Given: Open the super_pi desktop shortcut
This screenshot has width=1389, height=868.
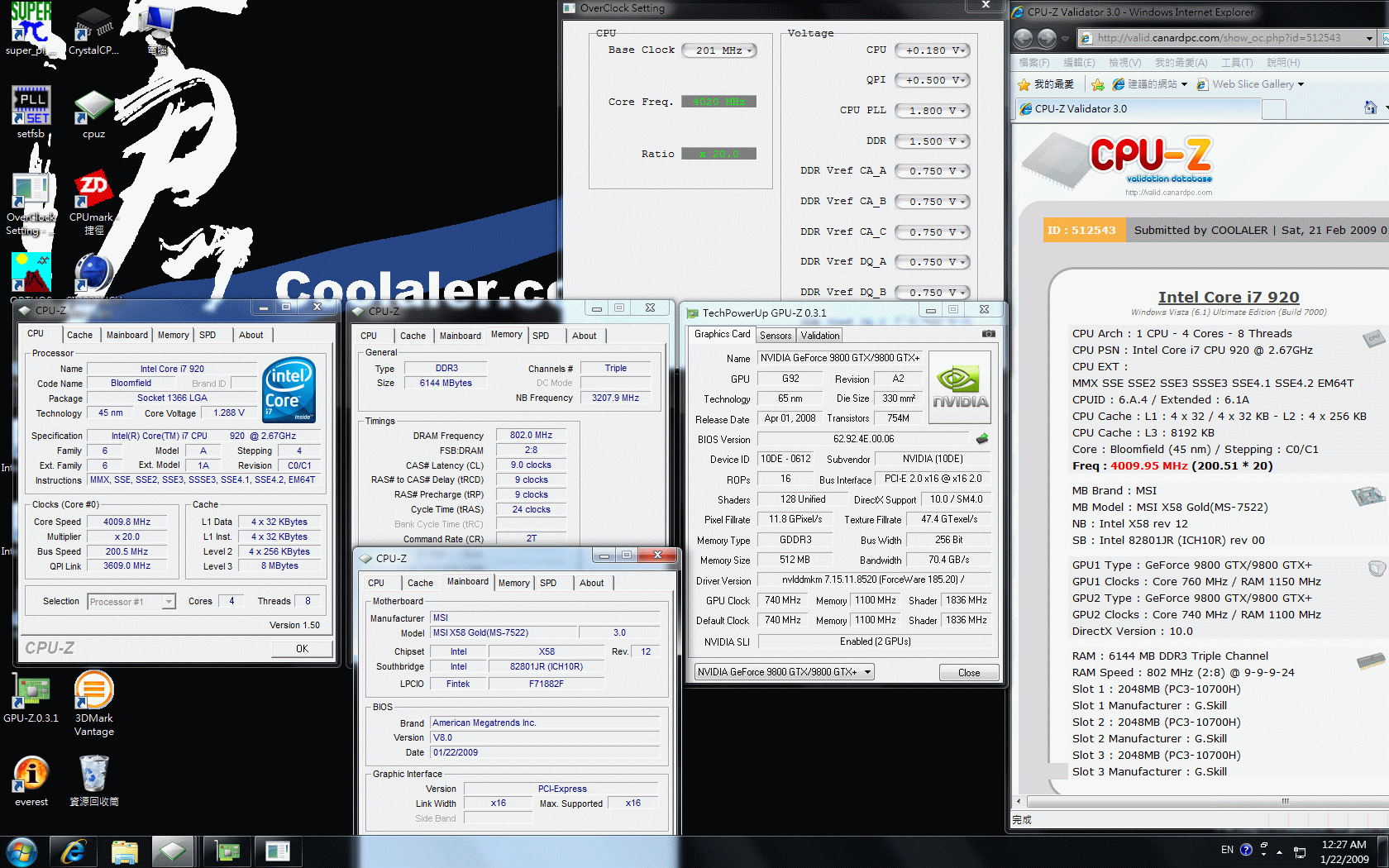Looking at the screenshot, I should coord(31,29).
